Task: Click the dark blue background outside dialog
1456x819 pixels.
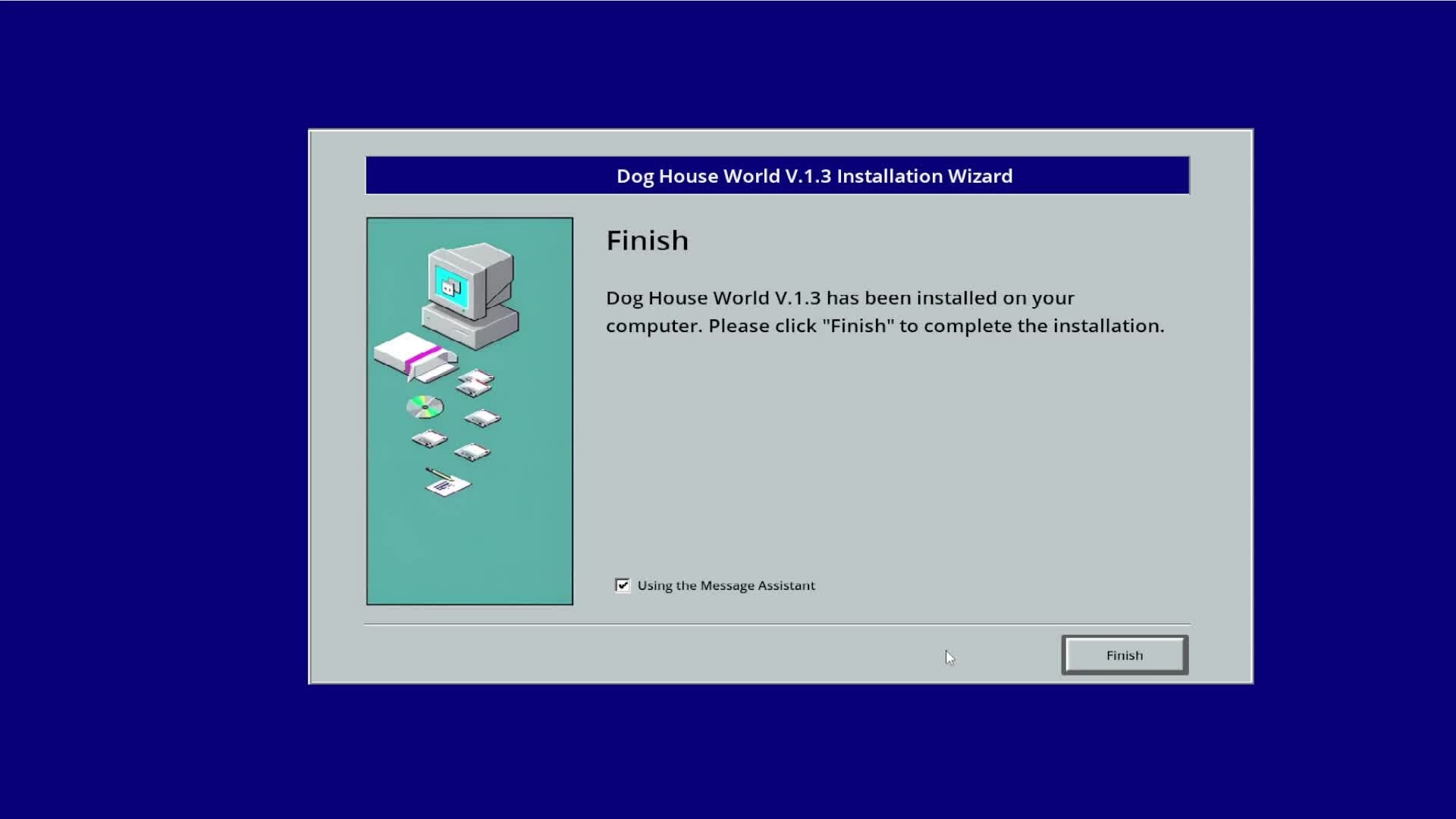Action: point(152,409)
